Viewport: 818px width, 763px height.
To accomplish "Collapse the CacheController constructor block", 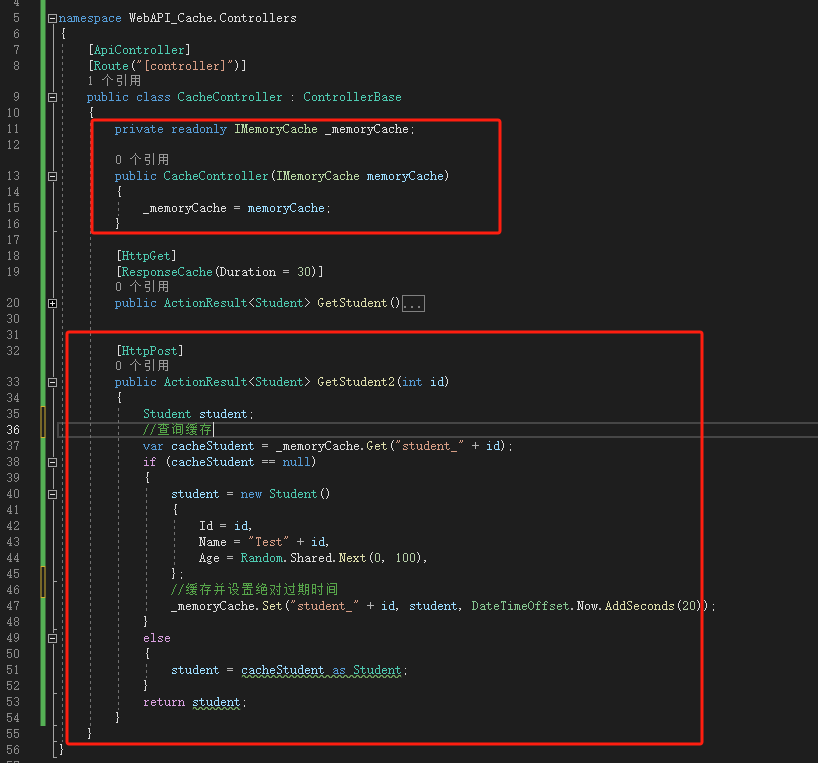I will 52,176.
